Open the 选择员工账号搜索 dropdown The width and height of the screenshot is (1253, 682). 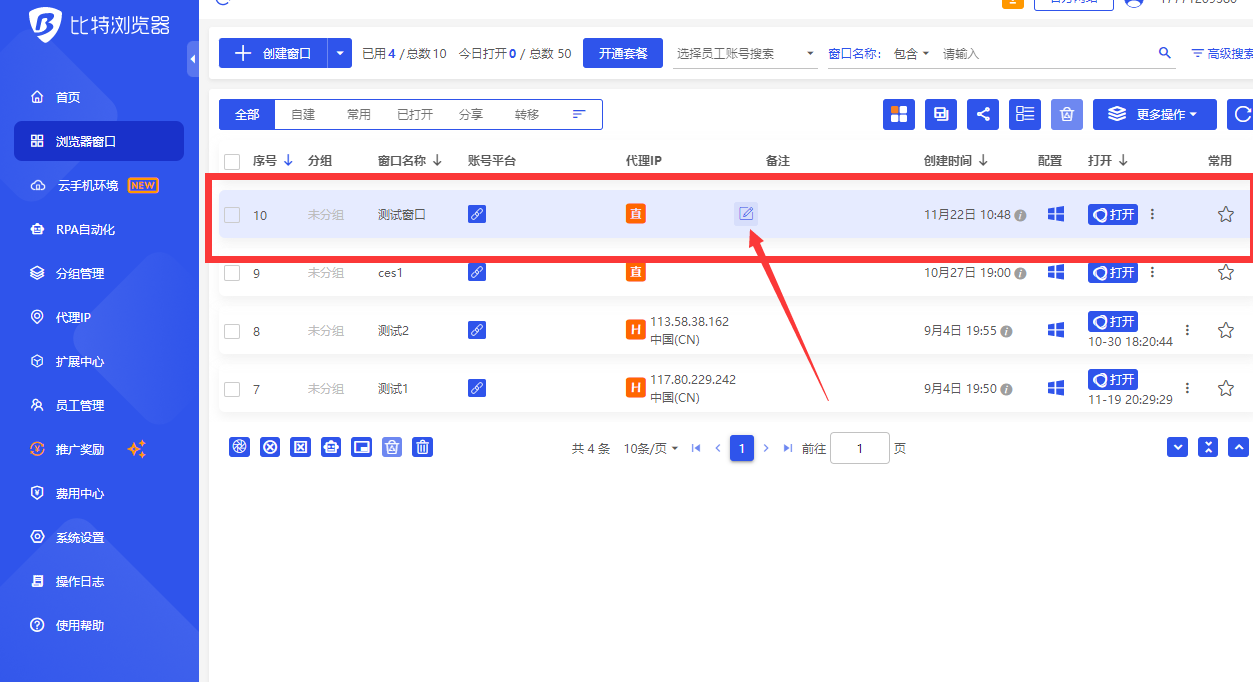click(x=746, y=54)
